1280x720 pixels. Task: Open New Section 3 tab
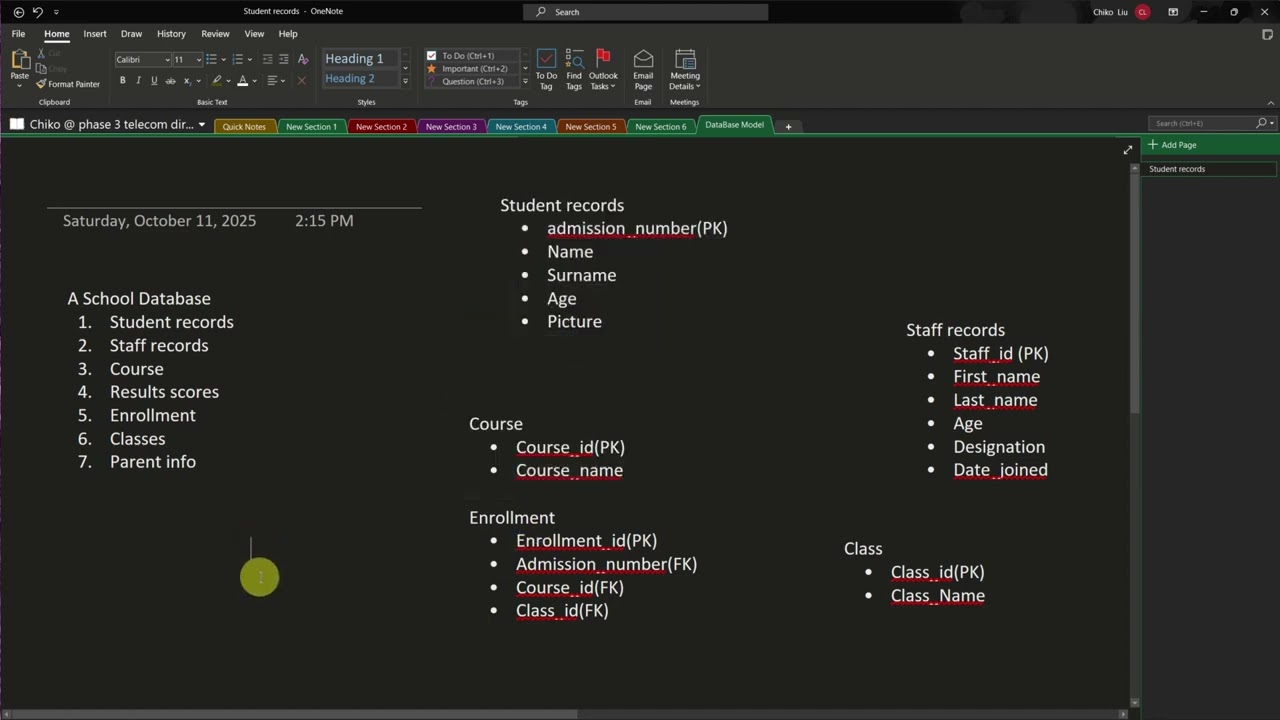pyautogui.click(x=451, y=127)
